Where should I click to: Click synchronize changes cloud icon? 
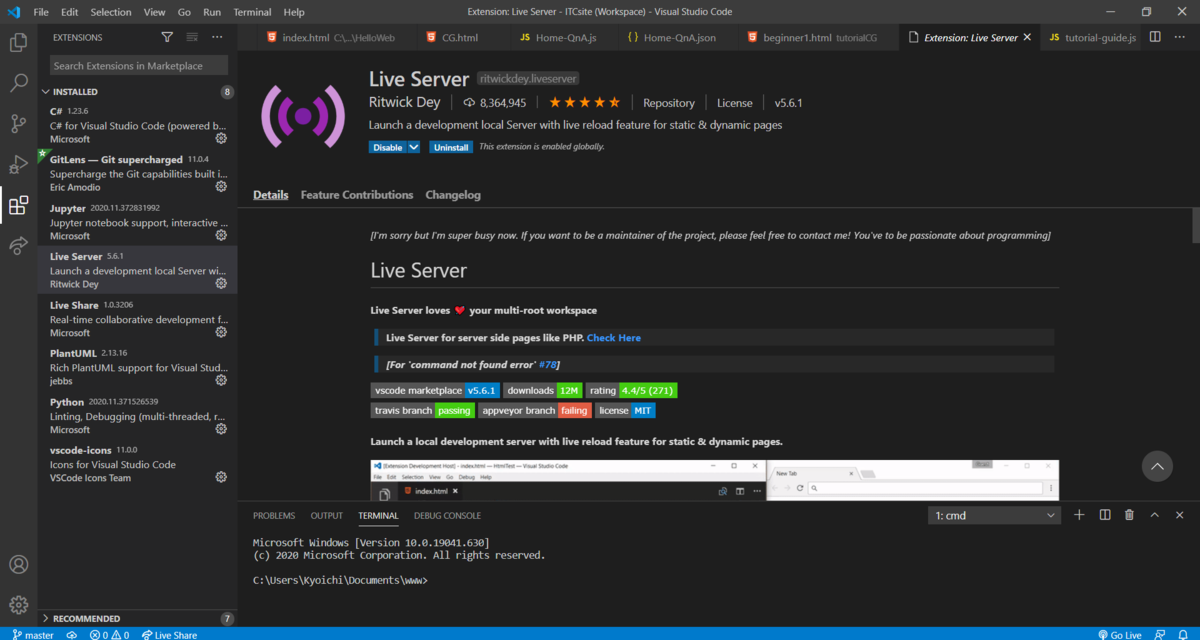coord(72,634)
